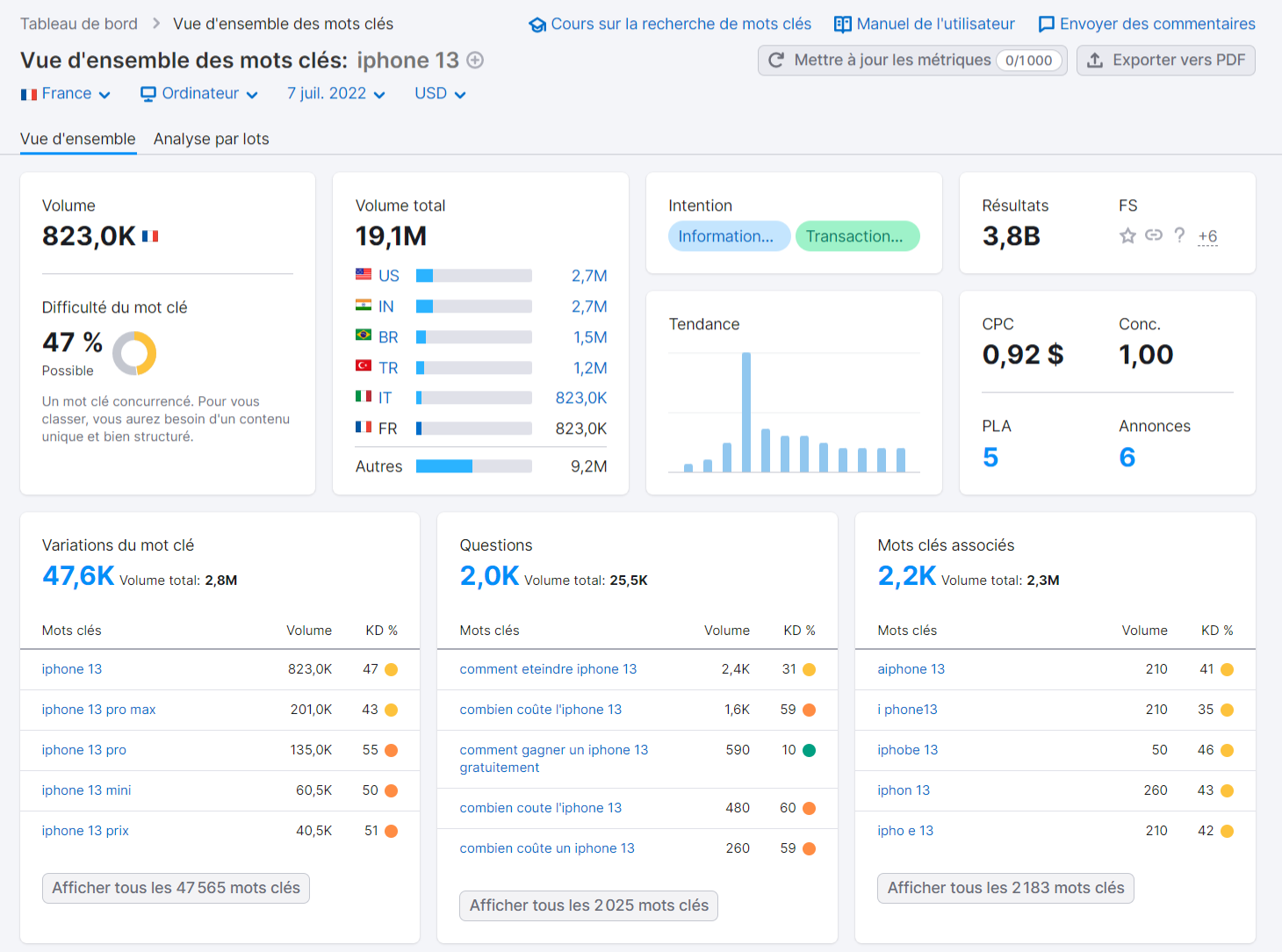Viewport: 1282px width, 952px height.
Task: Click Afficher tous les 47 565 mots clés
Action: (x=176, y=888)
